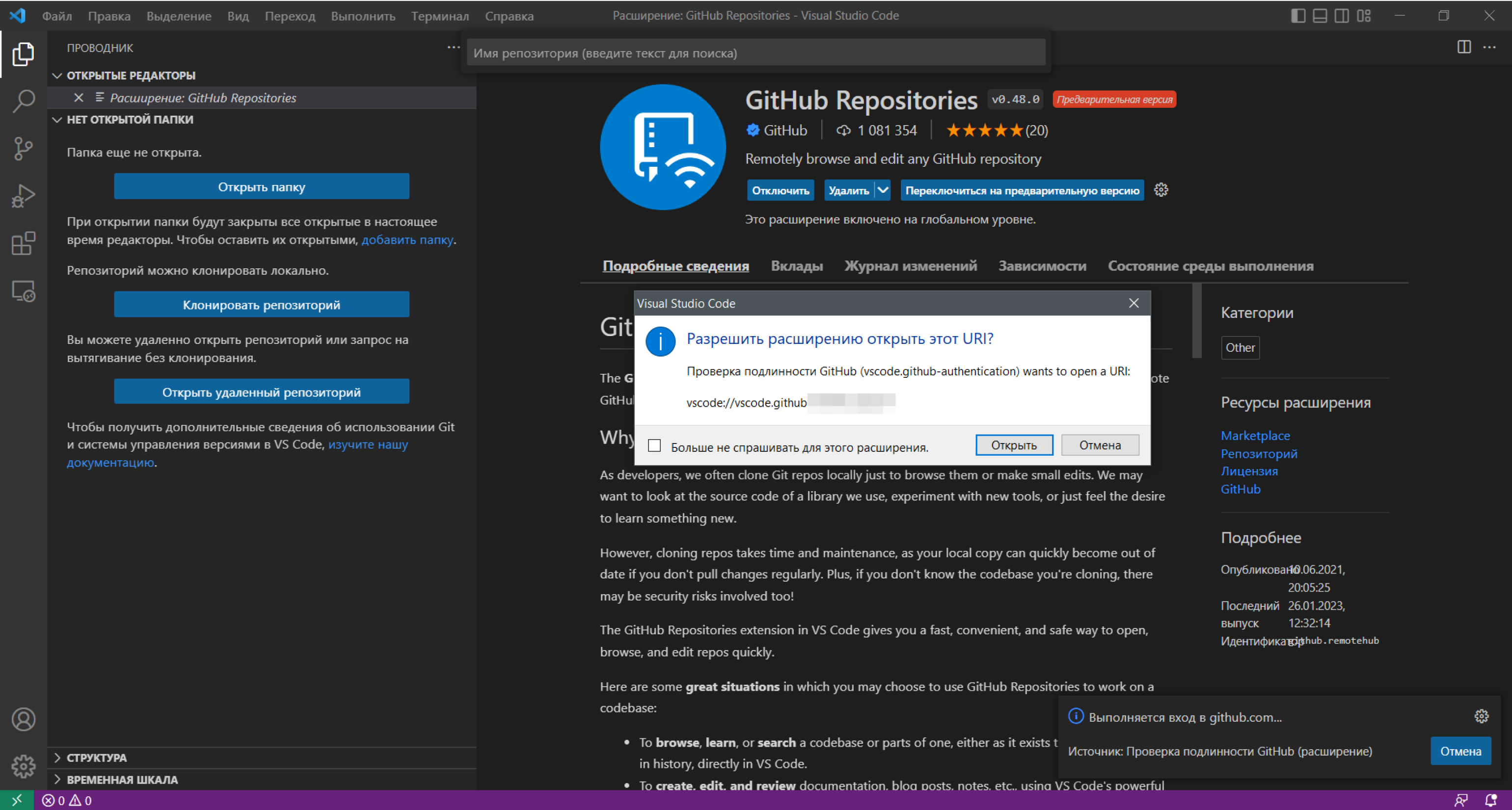Click the extension details vertical scrollbar
1512x810 pixels.
click(x=1197, y=321)
